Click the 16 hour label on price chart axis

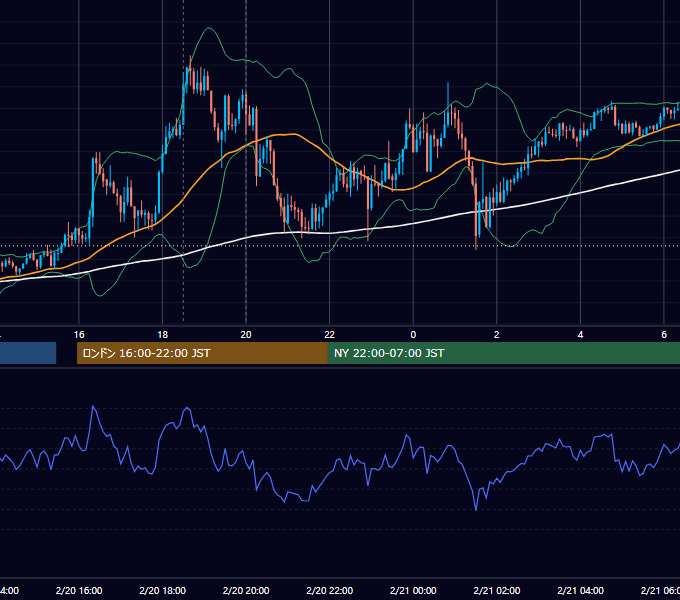[79, 335]
